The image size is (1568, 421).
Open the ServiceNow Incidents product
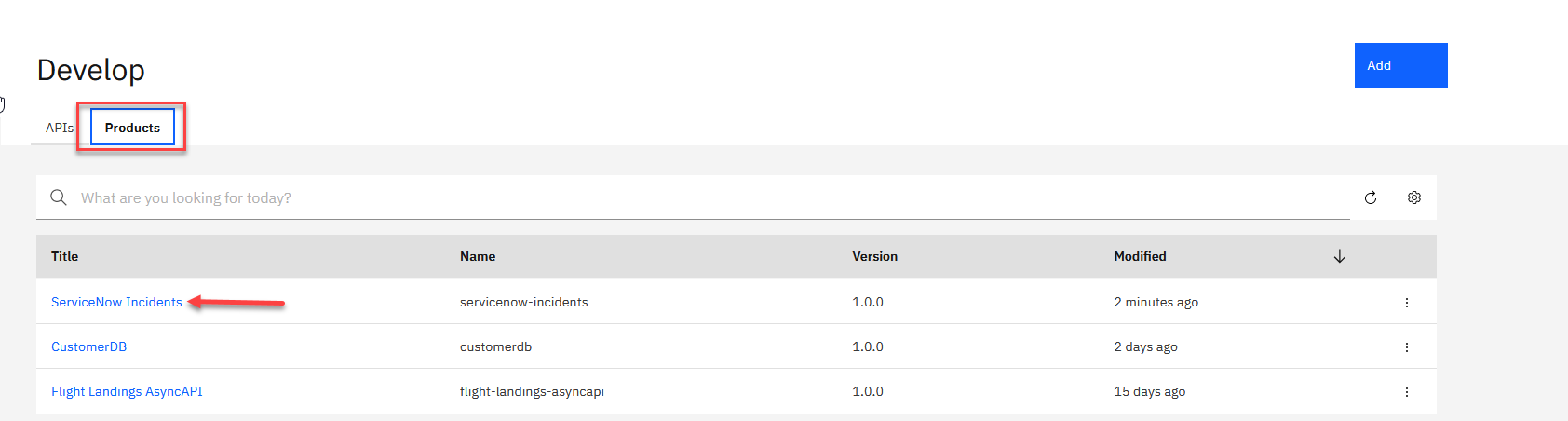tap(116, 303)
